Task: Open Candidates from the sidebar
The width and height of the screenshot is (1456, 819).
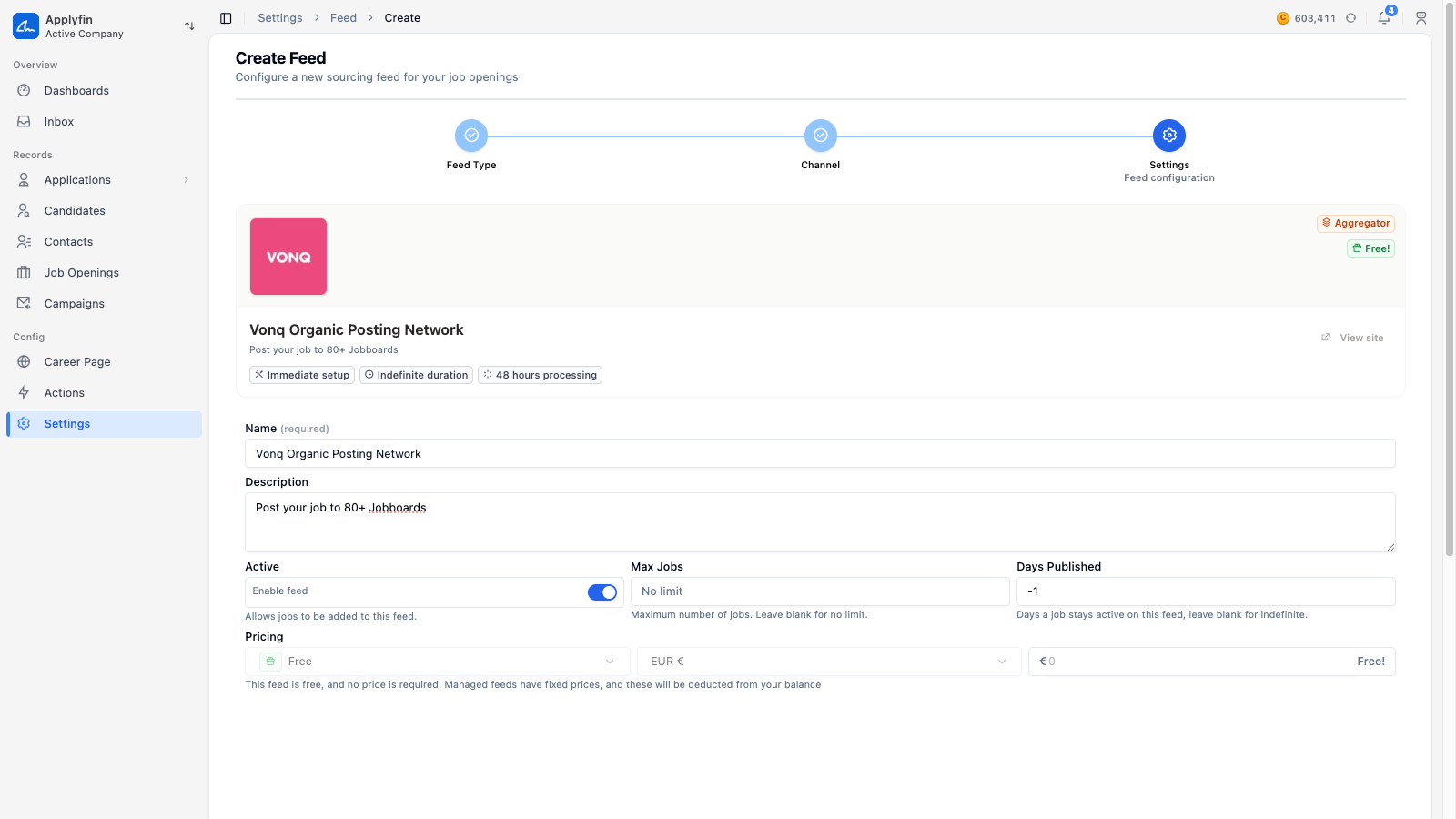Action: 104,211
